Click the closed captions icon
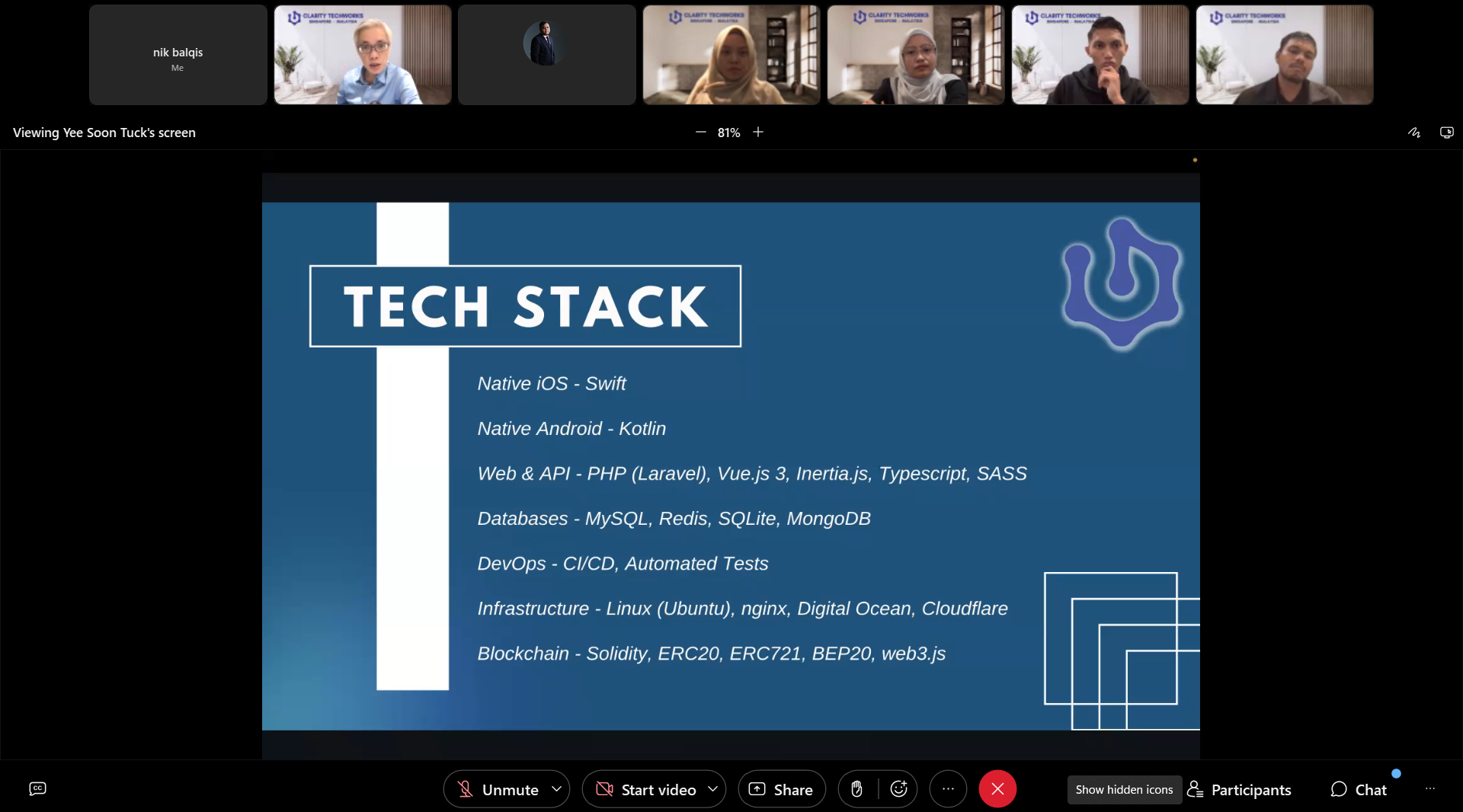Image resolution: width=1463 pixels, height=812 pixels. (x=37, y=788)
